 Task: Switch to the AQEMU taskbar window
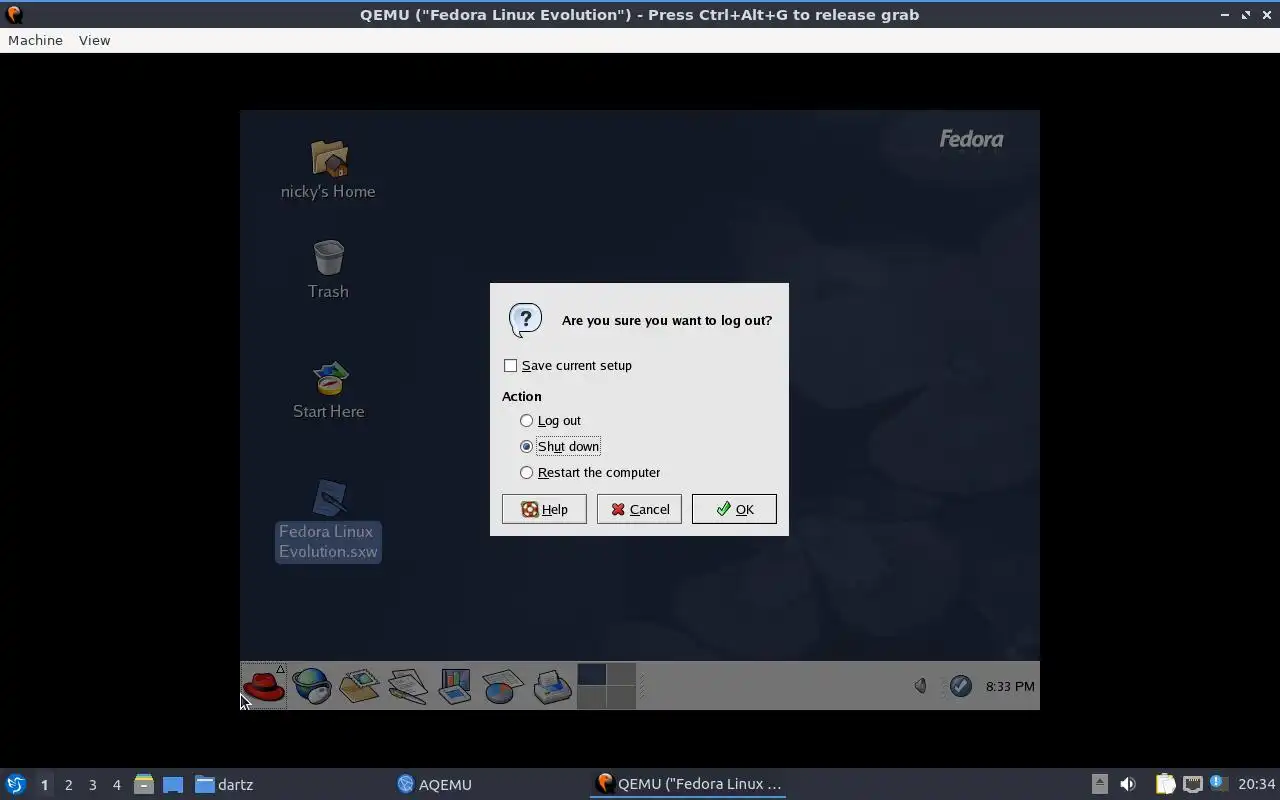coord(435,784)
